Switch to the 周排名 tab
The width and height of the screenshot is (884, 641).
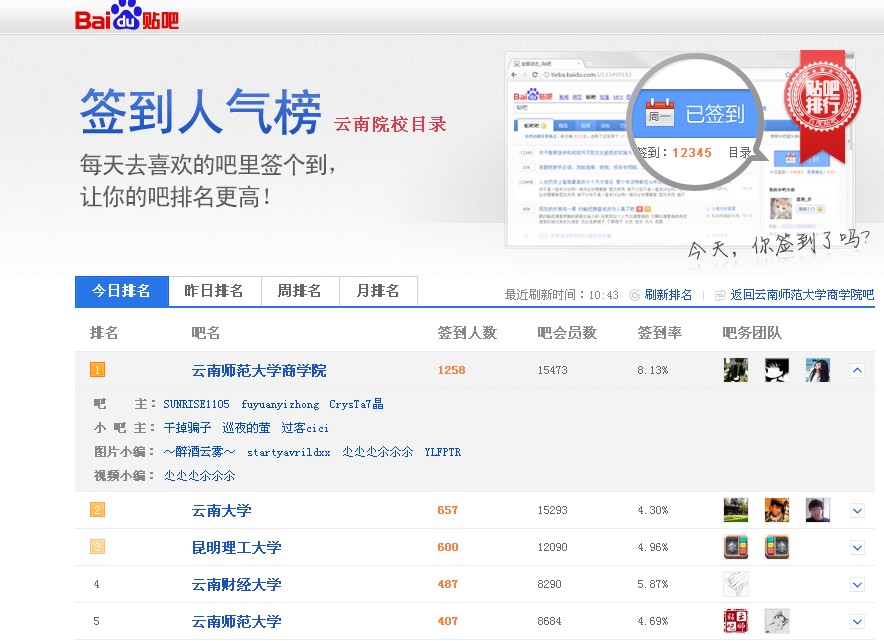coord(300,291)
